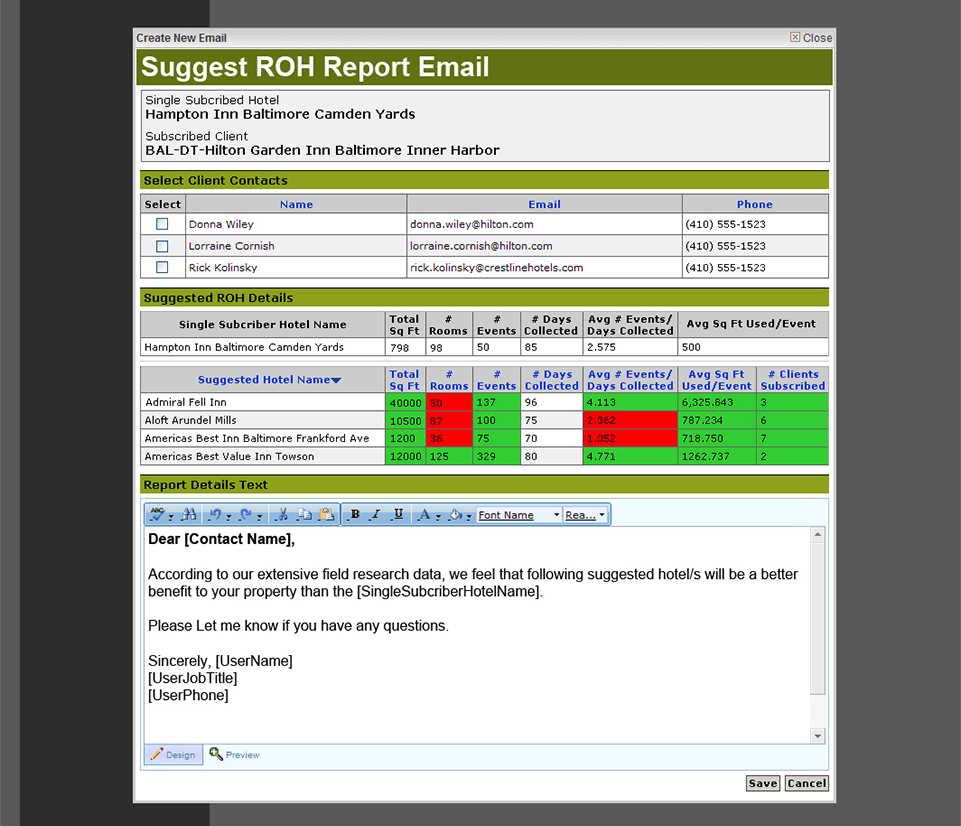
Task: Apply background fill color bucket
Action: tap(455, 515)
